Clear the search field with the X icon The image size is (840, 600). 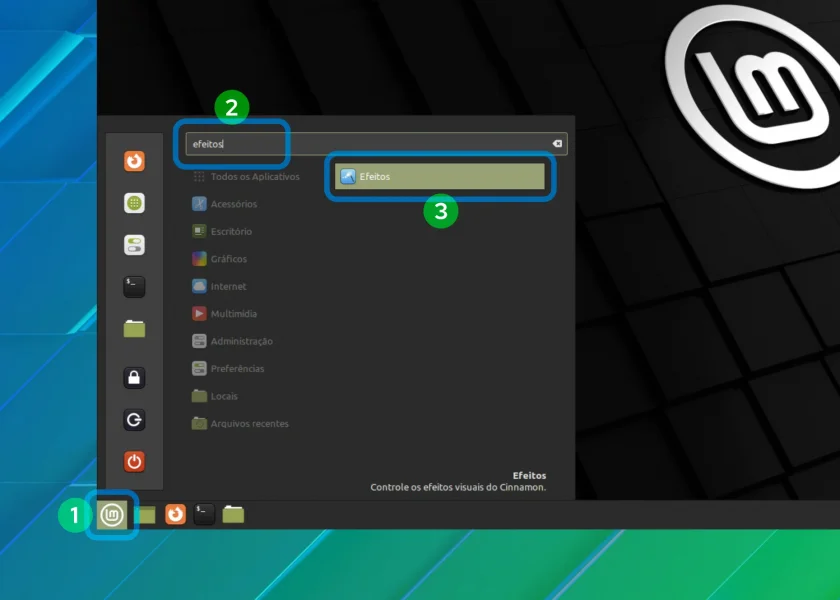557,144
